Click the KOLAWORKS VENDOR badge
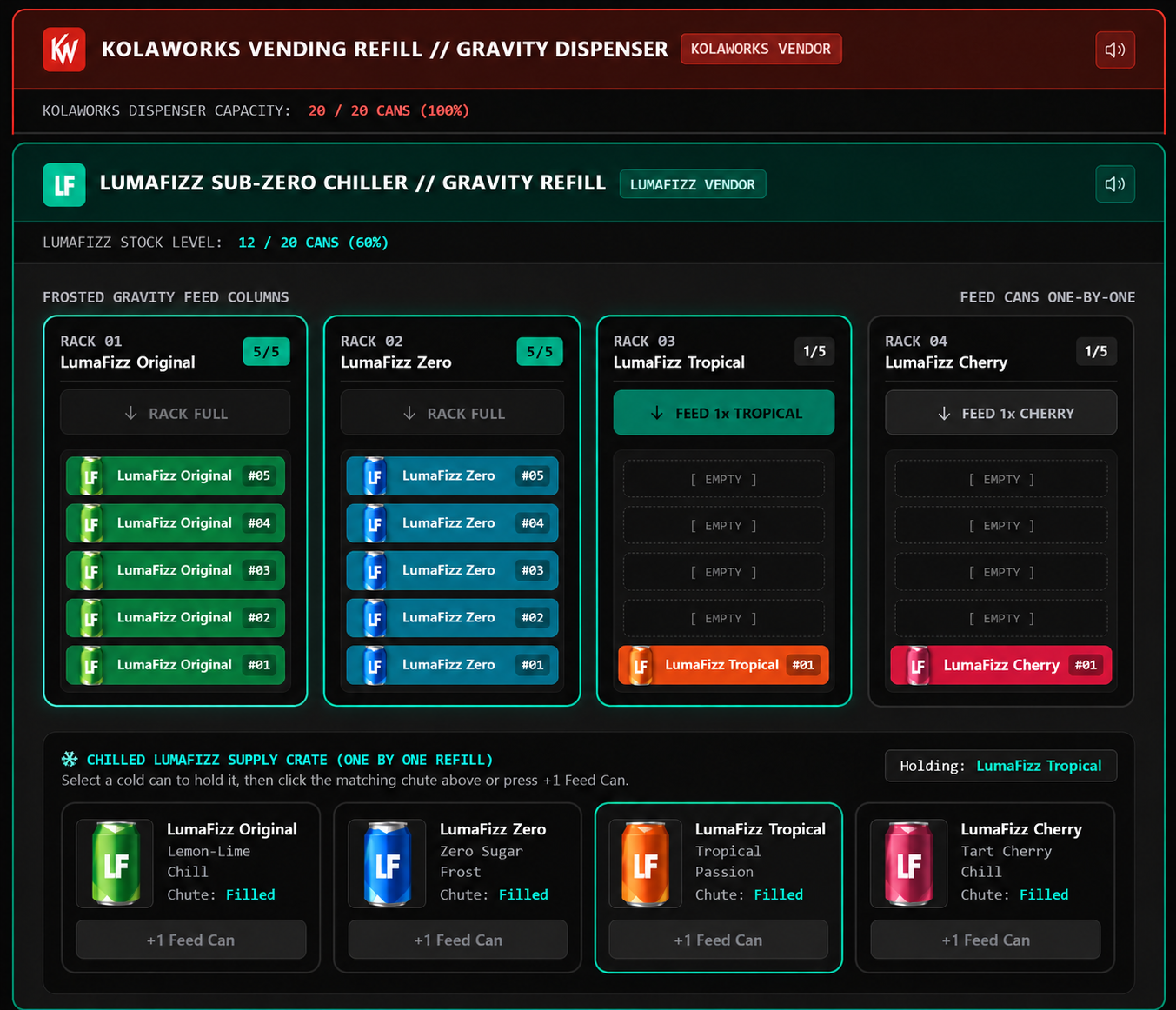The image size is (1176, 1010). click(761, 49)
